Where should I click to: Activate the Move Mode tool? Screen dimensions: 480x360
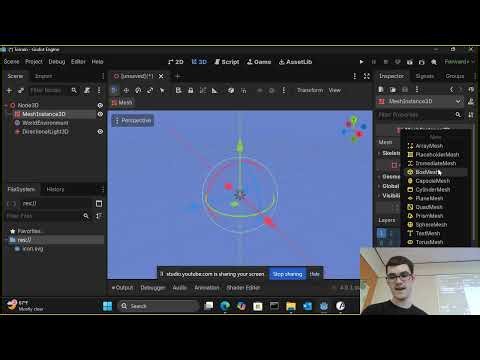[x=126, y=90]
